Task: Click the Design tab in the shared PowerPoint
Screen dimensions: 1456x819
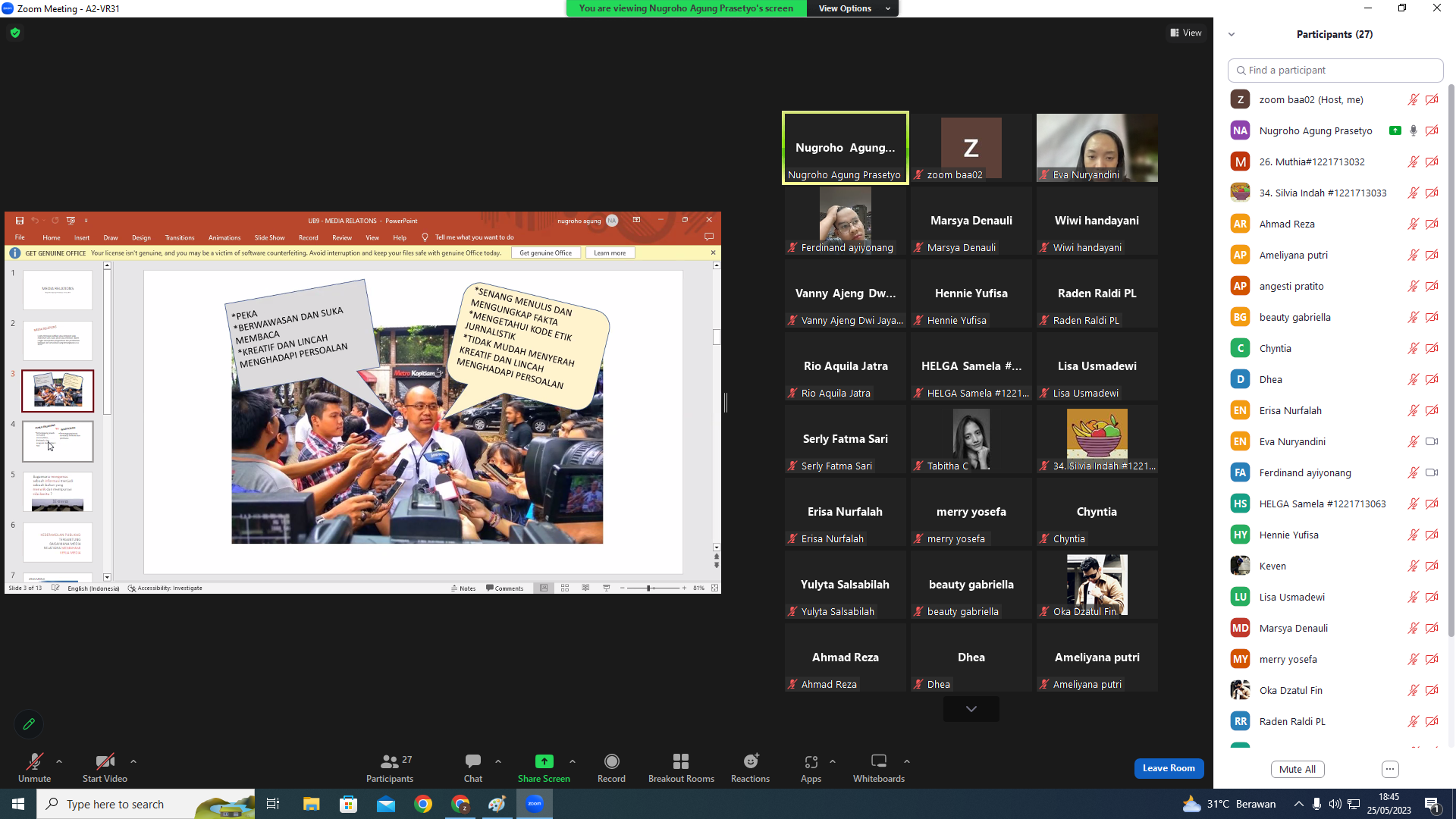Action: [141, 237]
